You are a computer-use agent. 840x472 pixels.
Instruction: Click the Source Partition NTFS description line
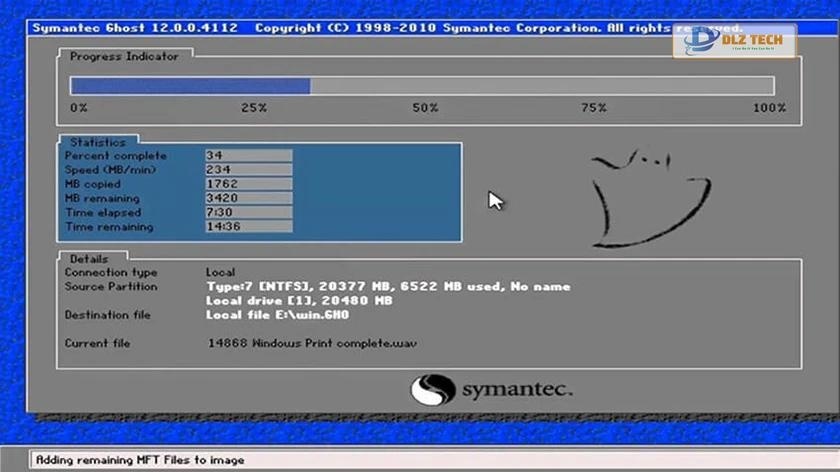(x=388, y=287)
